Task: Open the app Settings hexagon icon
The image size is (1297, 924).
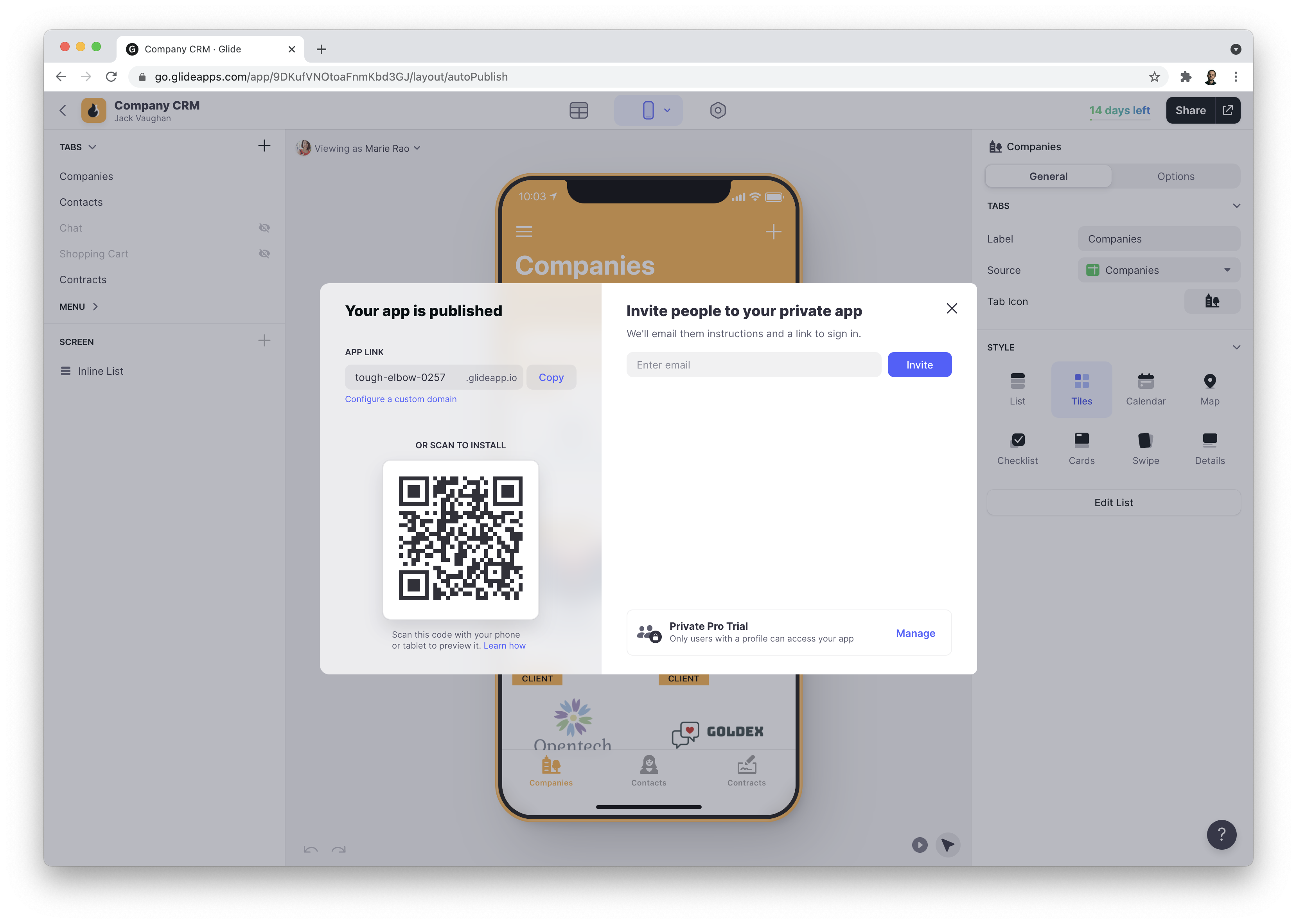Action: pyautogui.click(x=717, y=110)
